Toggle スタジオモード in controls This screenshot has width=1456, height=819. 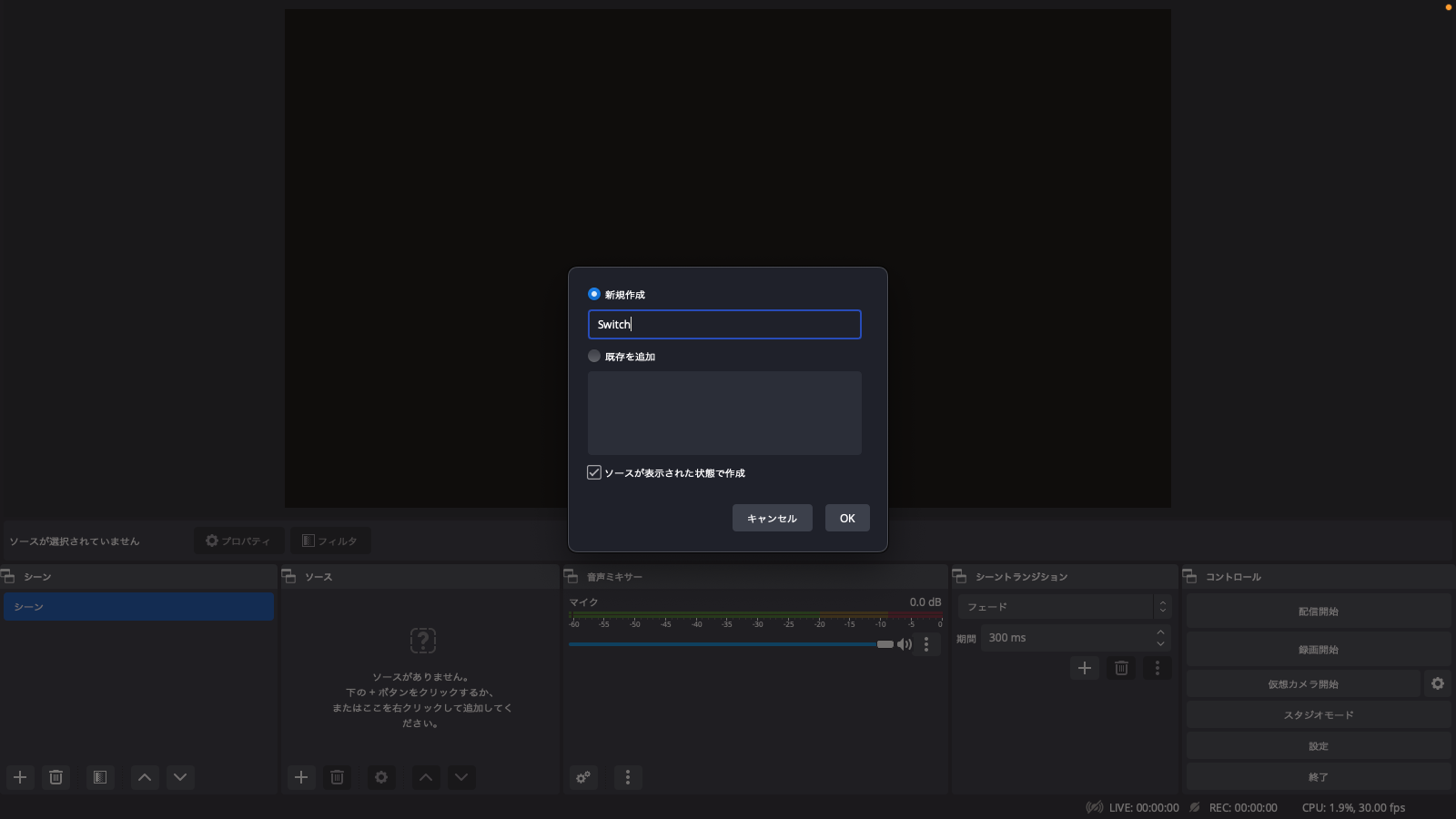(1319, 715)
